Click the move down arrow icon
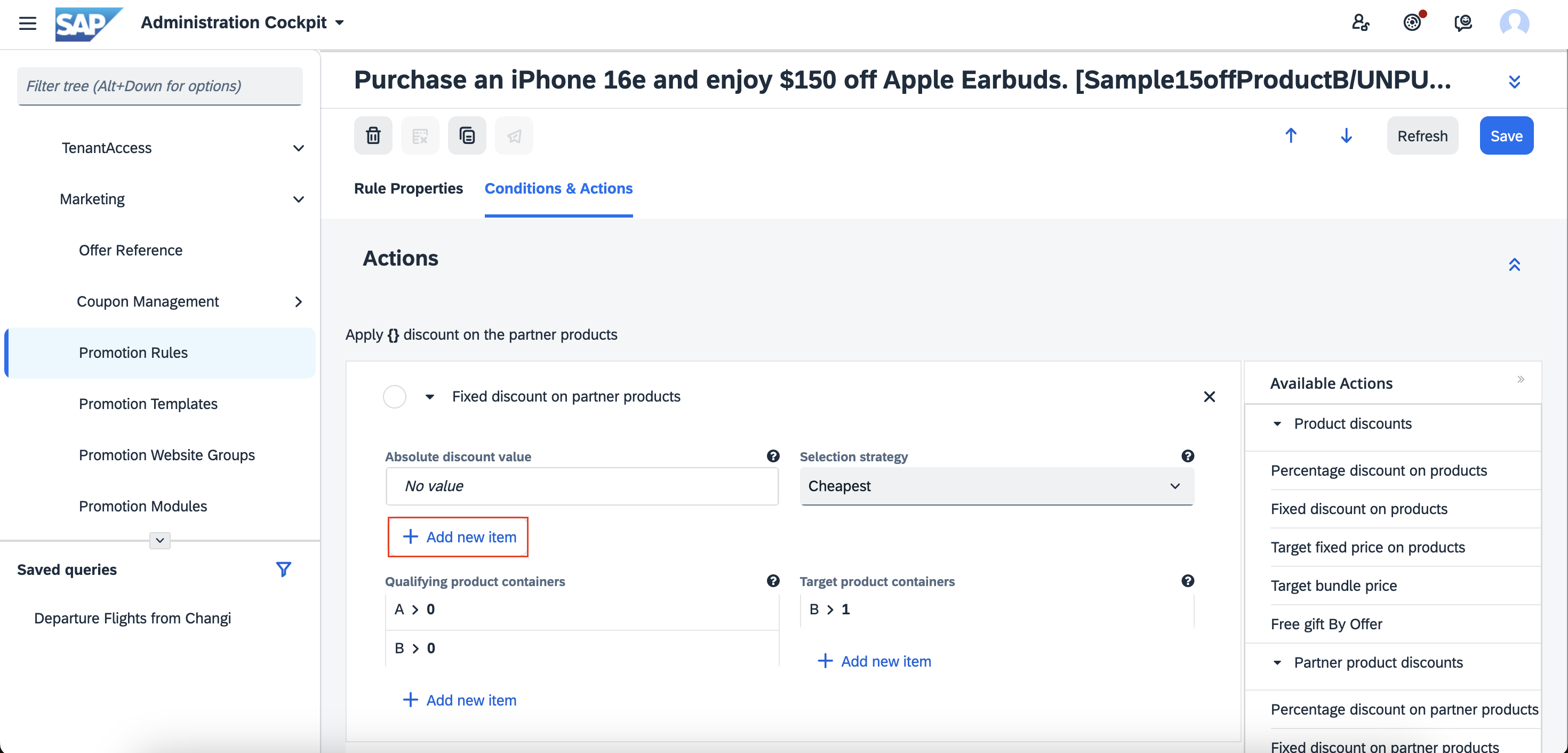Screen dimensions: 1568x753 (1346, 135)
